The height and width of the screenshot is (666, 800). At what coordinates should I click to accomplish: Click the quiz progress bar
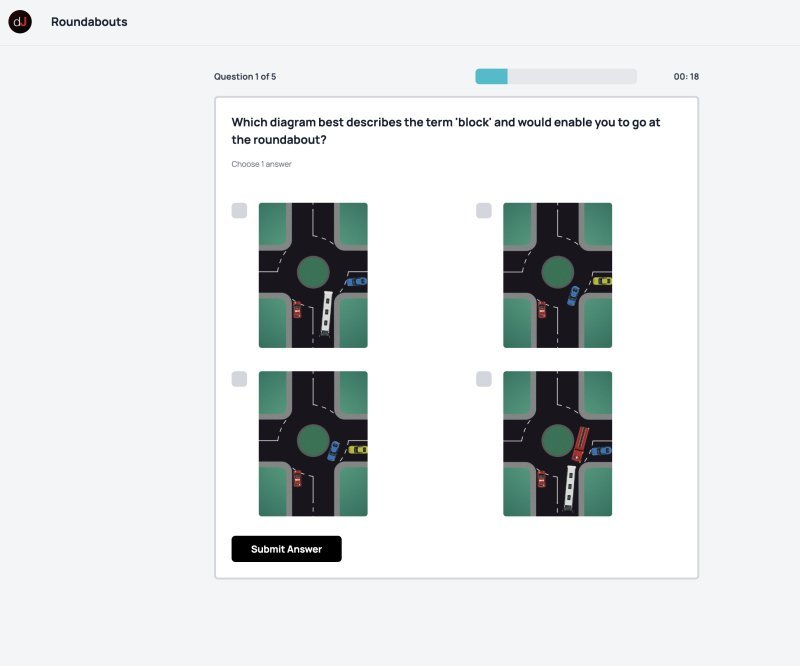pos(555,77)
